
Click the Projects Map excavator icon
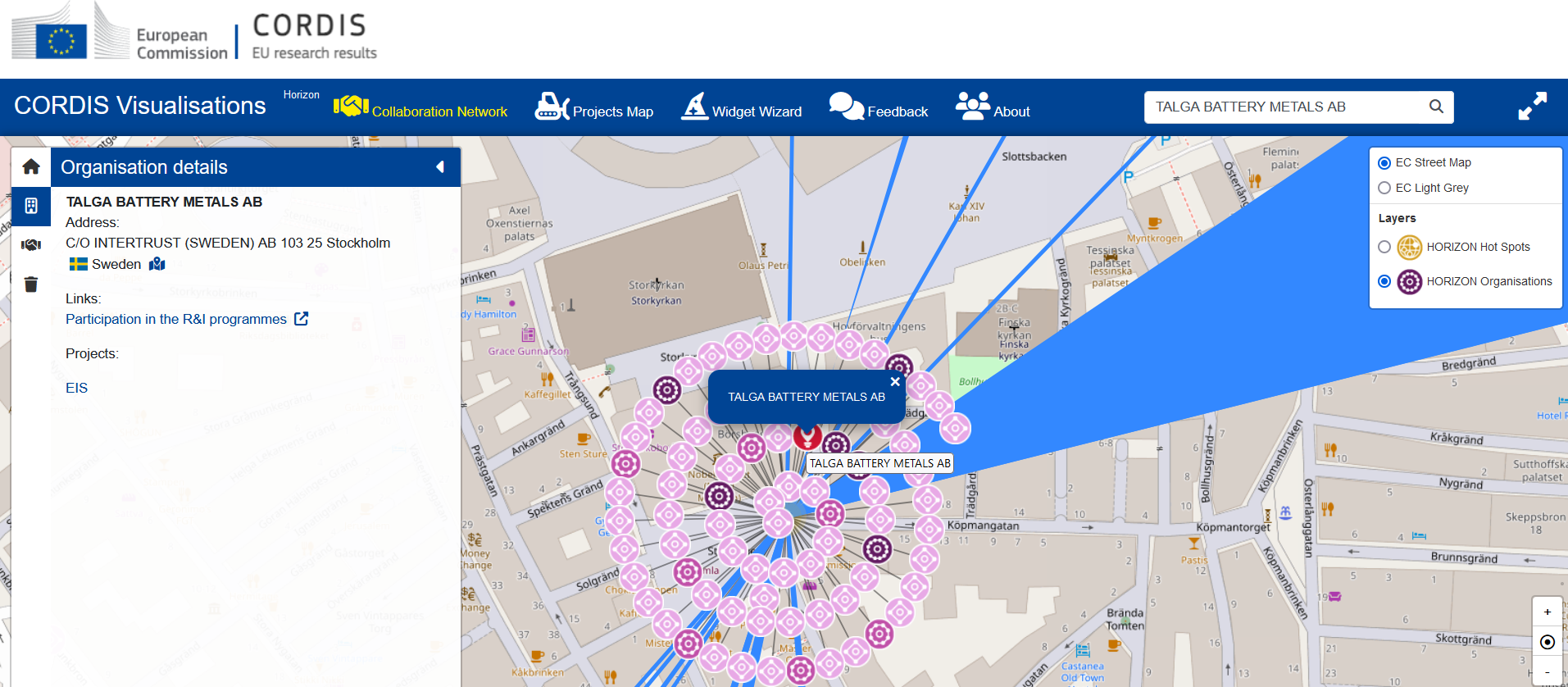click(552, 107)
